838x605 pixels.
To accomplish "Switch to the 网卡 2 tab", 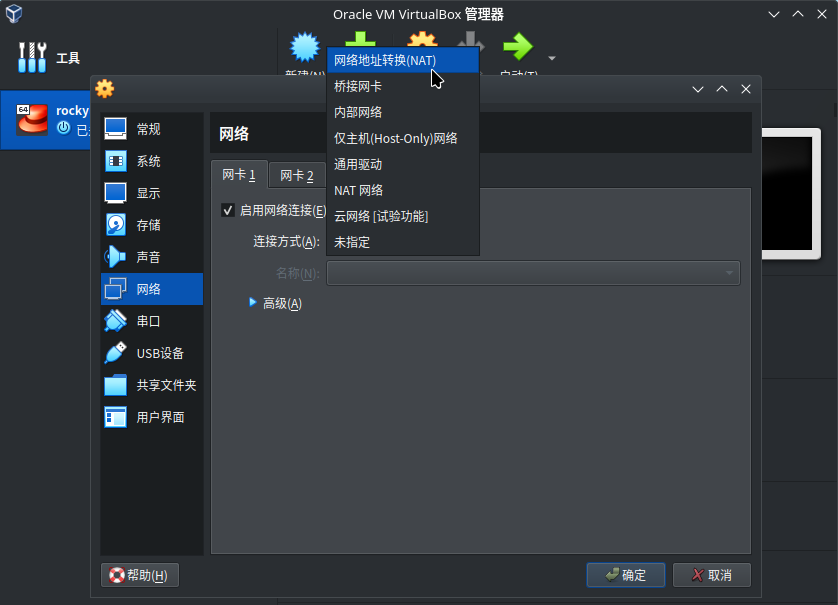I will click(x=297, y=175).
